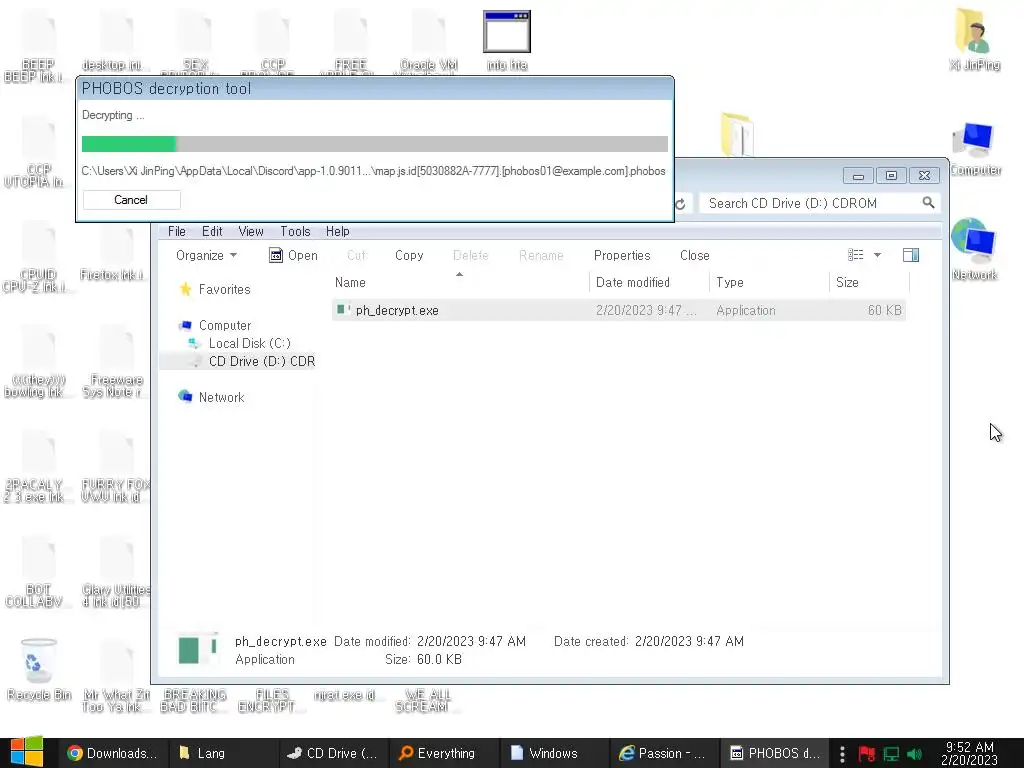Image resolution: width=1024 pixels, height=768 pixels.
Task: Click the Open toolbar button
Action: click(x=293, y=255)
